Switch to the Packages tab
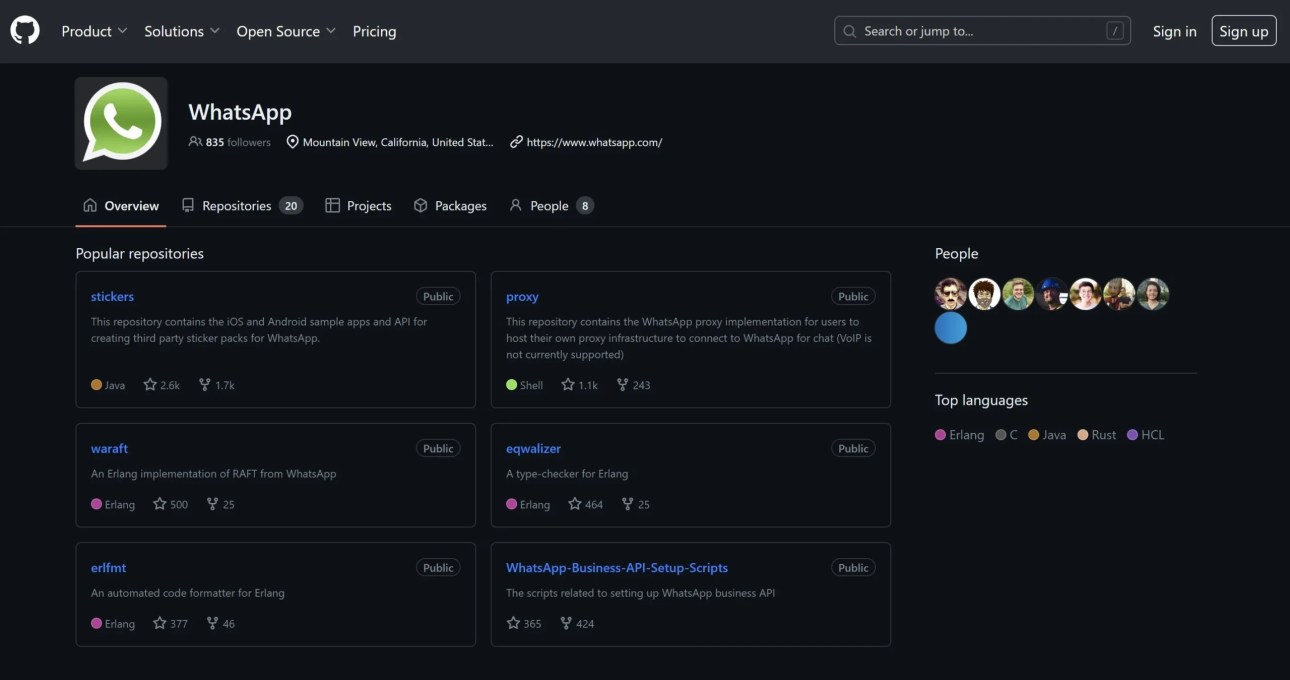 450,206
